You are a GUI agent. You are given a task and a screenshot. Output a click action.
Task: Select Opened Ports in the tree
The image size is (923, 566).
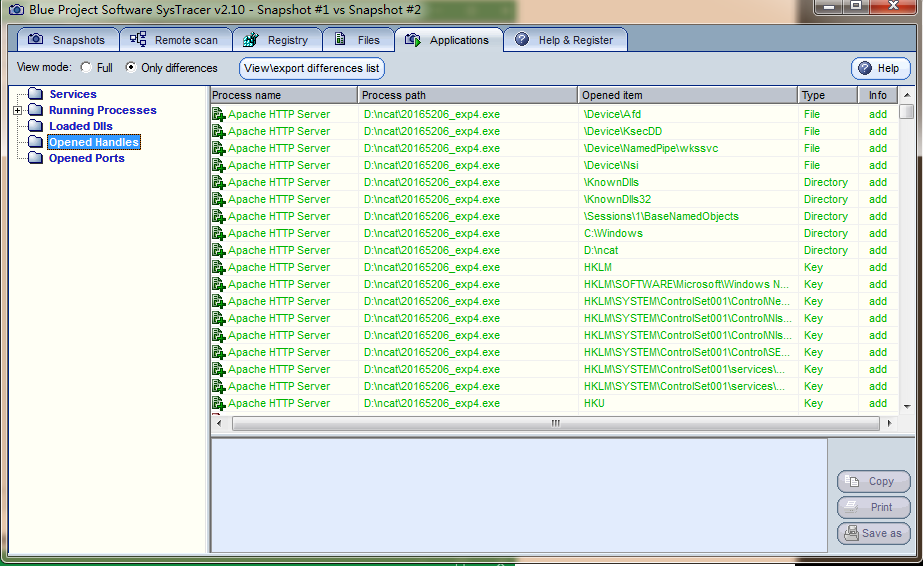[x=87, y=158]
